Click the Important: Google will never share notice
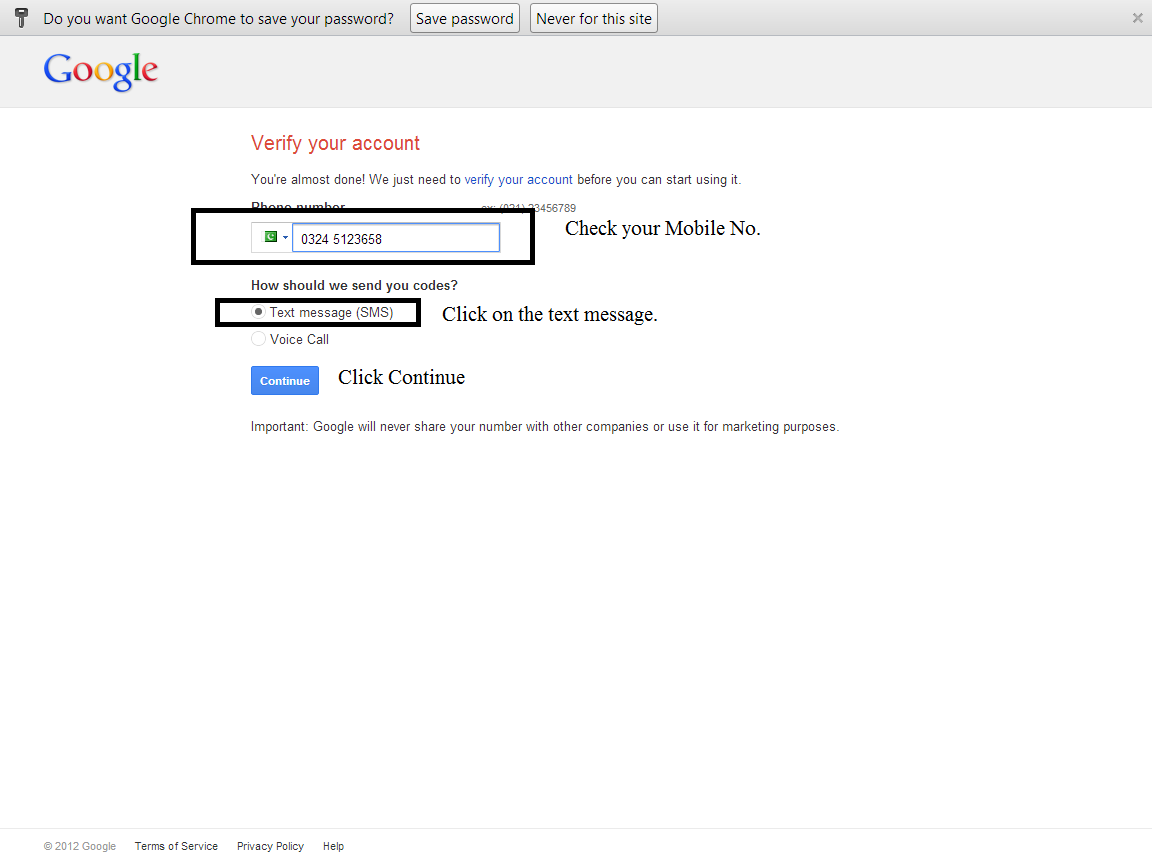The height and width of the screenshot is (864, 1152). coord(544,427)
